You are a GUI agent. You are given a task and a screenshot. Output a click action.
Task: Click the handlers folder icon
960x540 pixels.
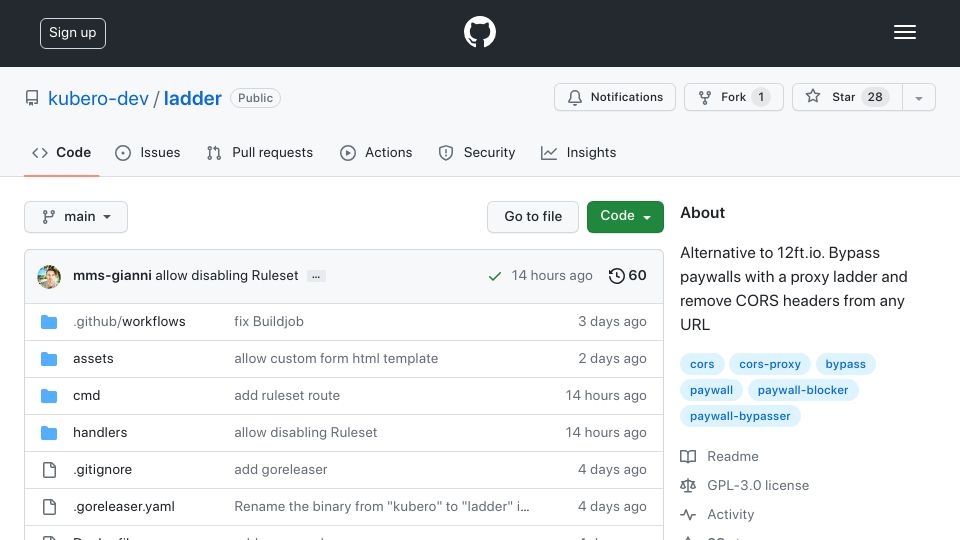pyautogui.click(x=49, y=433)
